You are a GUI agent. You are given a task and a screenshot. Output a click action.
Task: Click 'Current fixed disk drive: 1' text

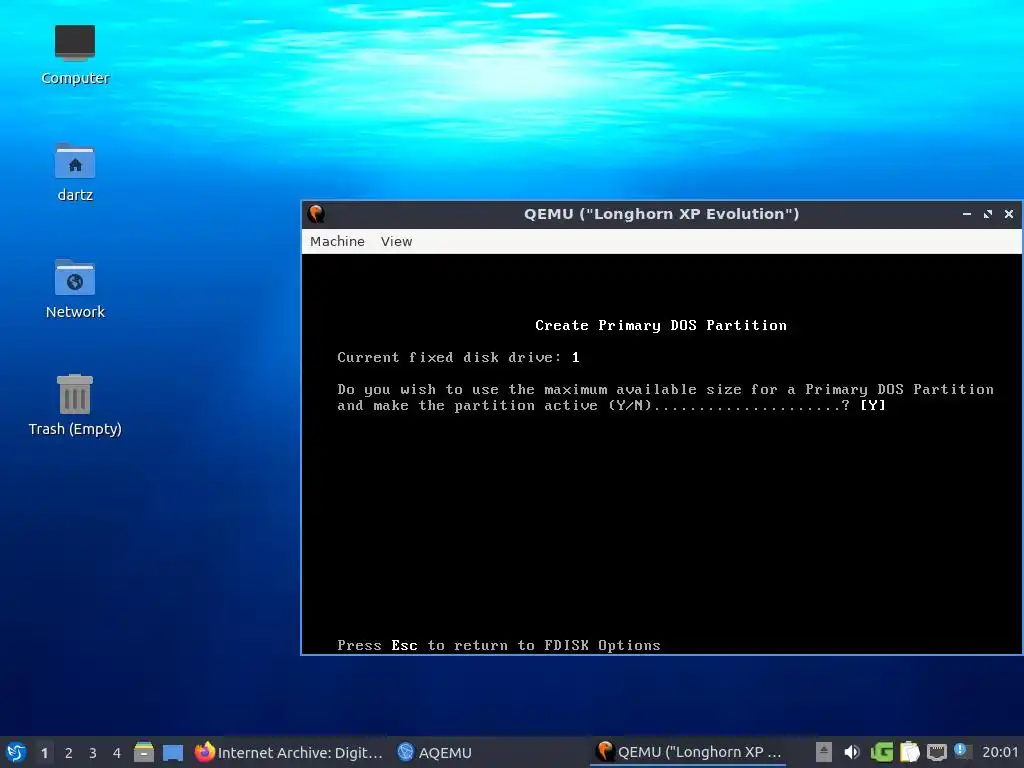click(x=458, y=357)
